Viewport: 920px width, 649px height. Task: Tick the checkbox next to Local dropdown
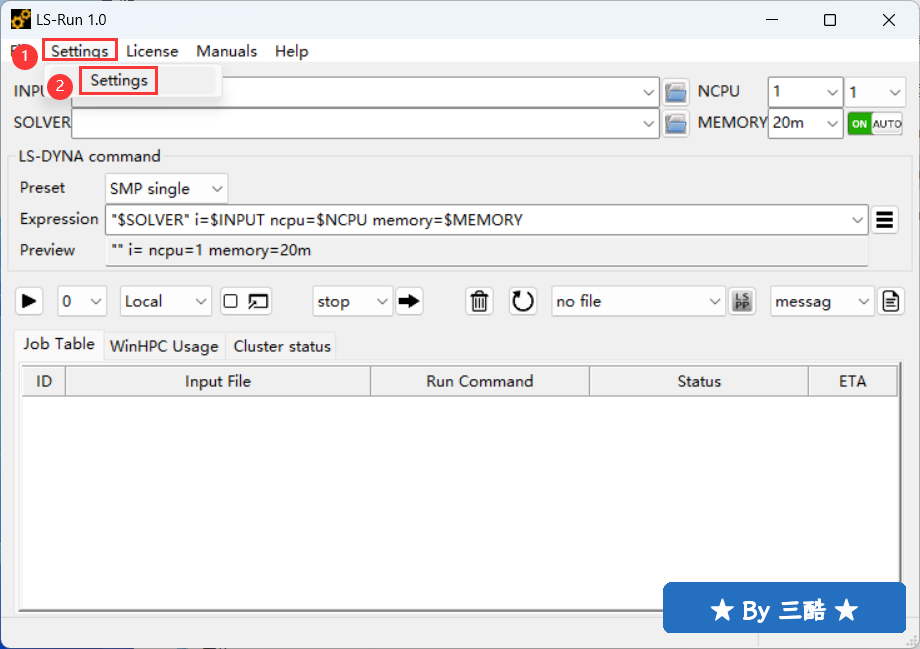point(231,302)
